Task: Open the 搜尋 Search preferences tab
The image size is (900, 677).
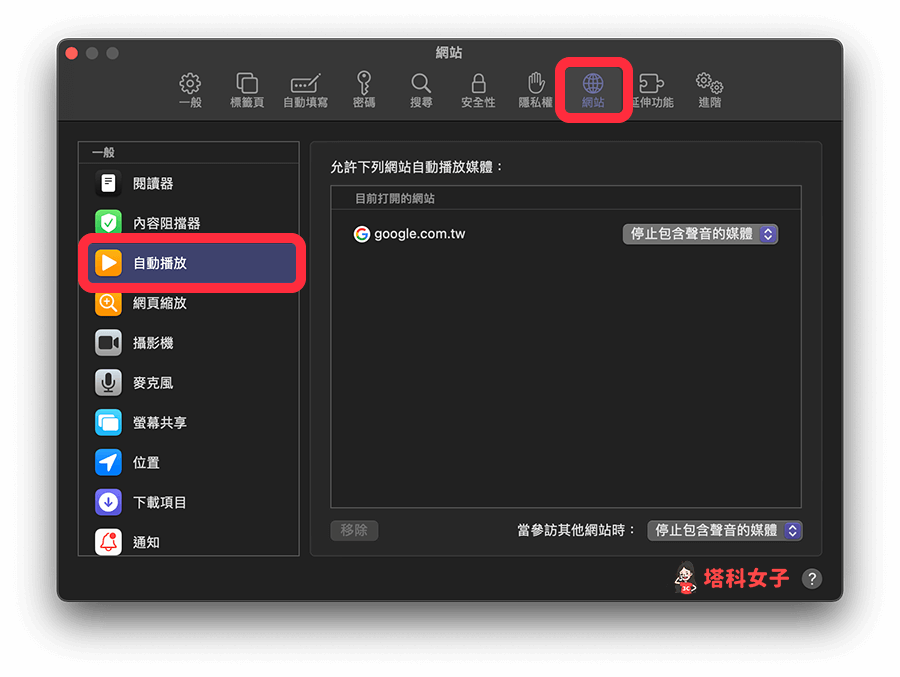Action: (421, 90)
